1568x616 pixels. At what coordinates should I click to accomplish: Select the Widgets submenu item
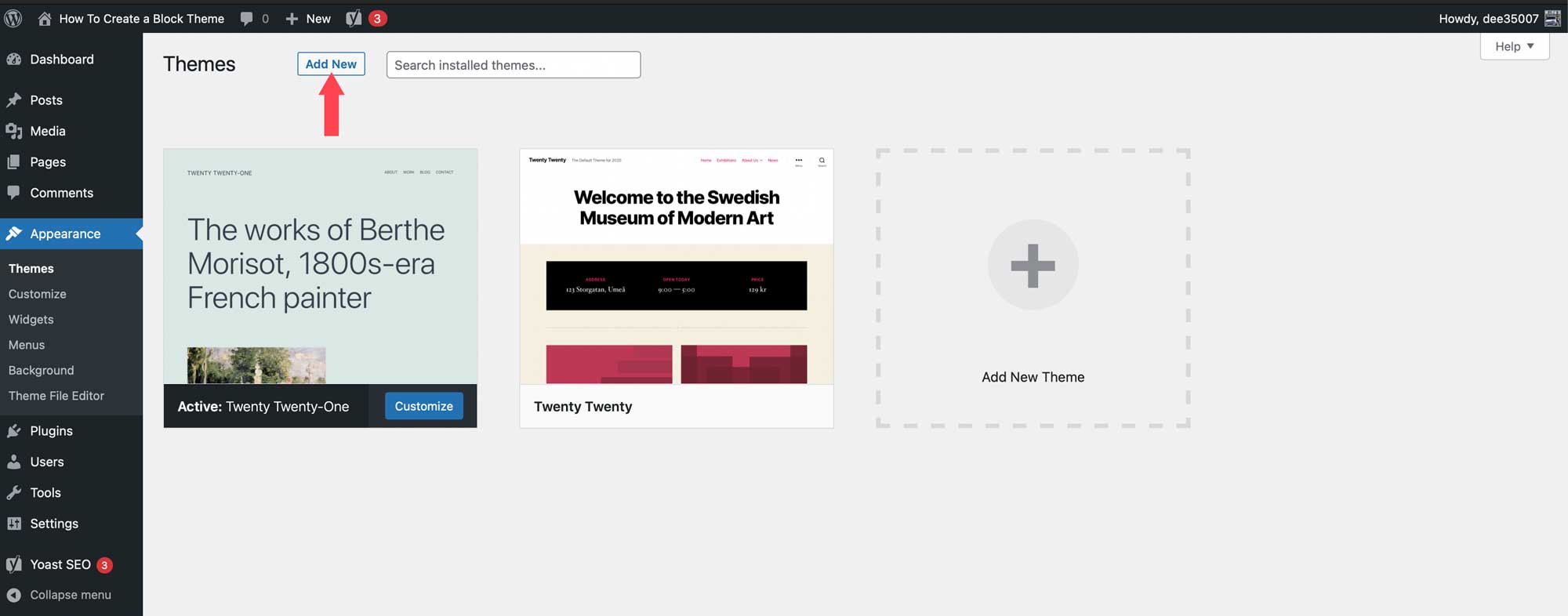[x=31, y=320]
